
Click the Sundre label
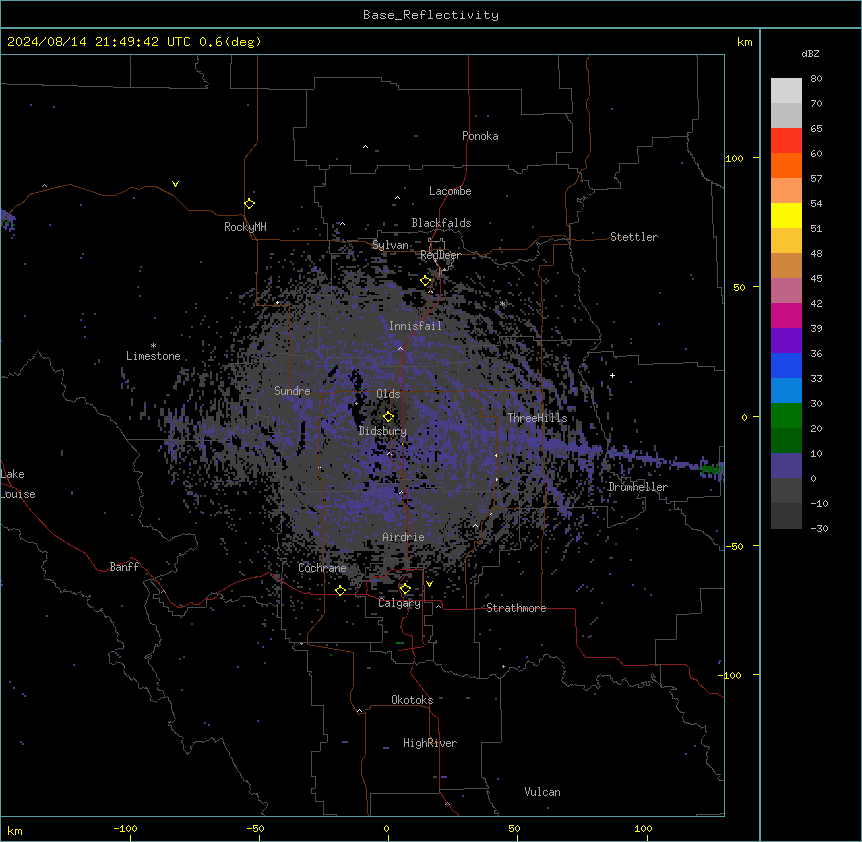click(x=292, y=391)
